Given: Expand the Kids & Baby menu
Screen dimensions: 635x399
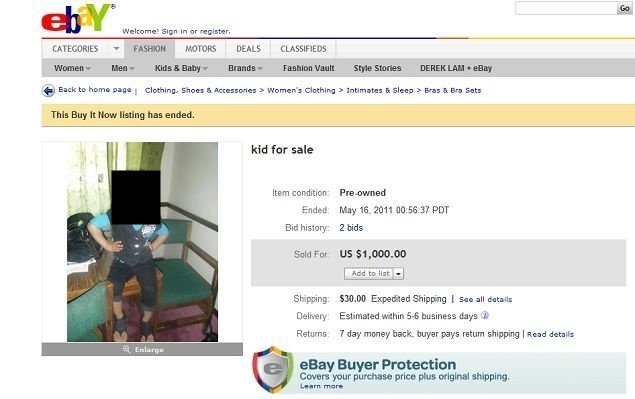Looking at the screenshot, I should (181, 68).
